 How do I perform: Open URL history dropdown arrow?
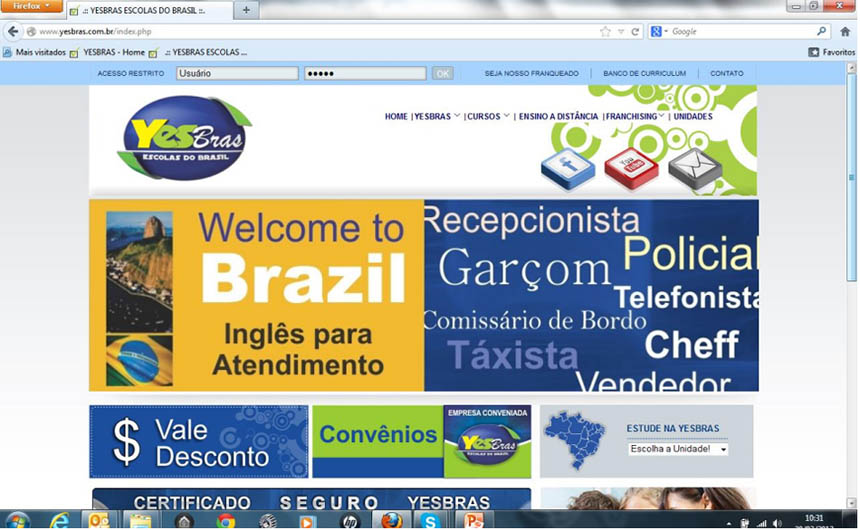tap(621, 31)
